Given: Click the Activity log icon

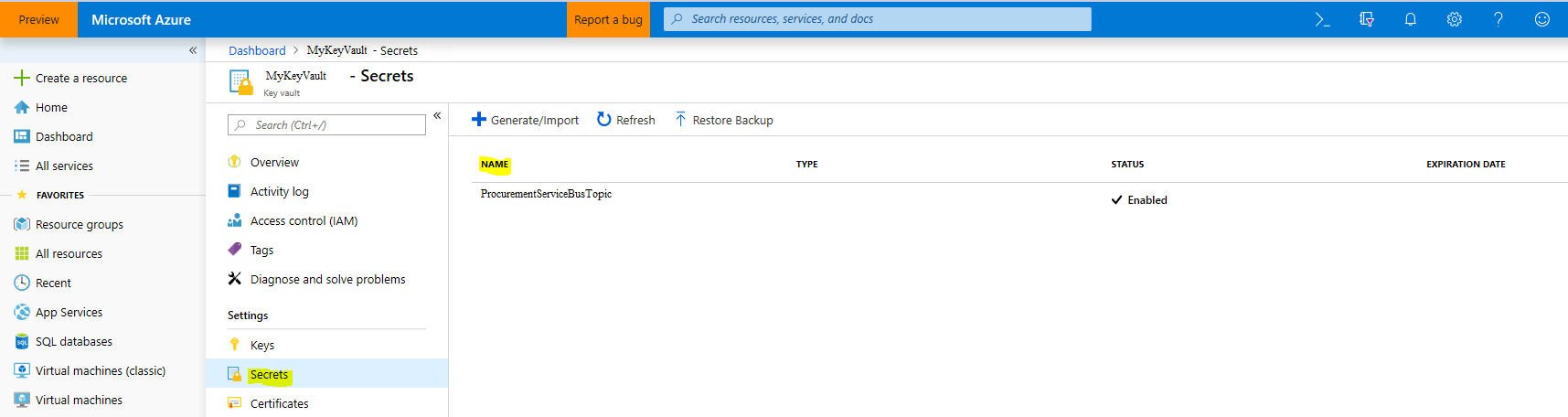Looking at the screenshot, I should click(234, 191).
